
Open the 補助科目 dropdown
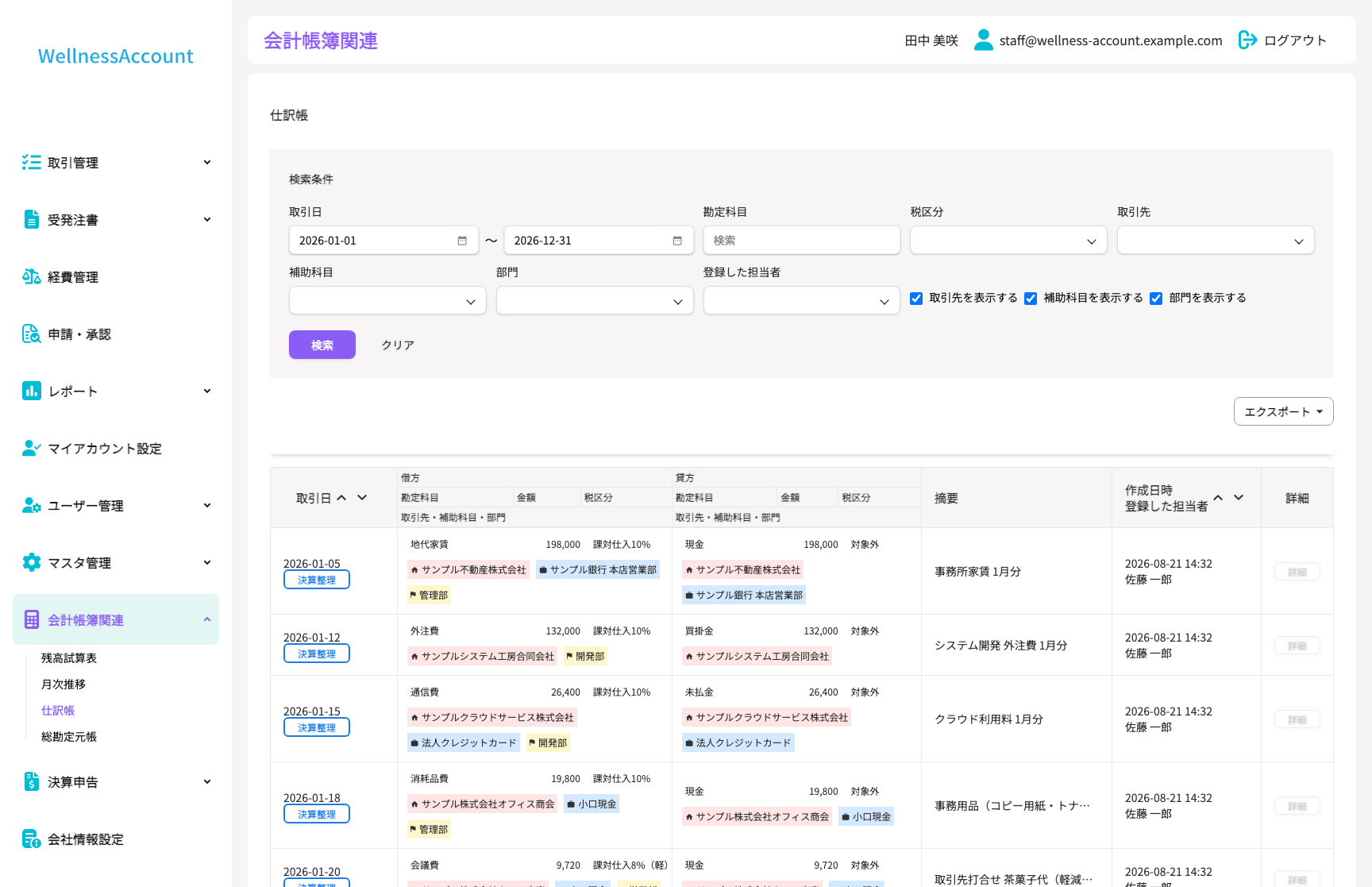387,301
